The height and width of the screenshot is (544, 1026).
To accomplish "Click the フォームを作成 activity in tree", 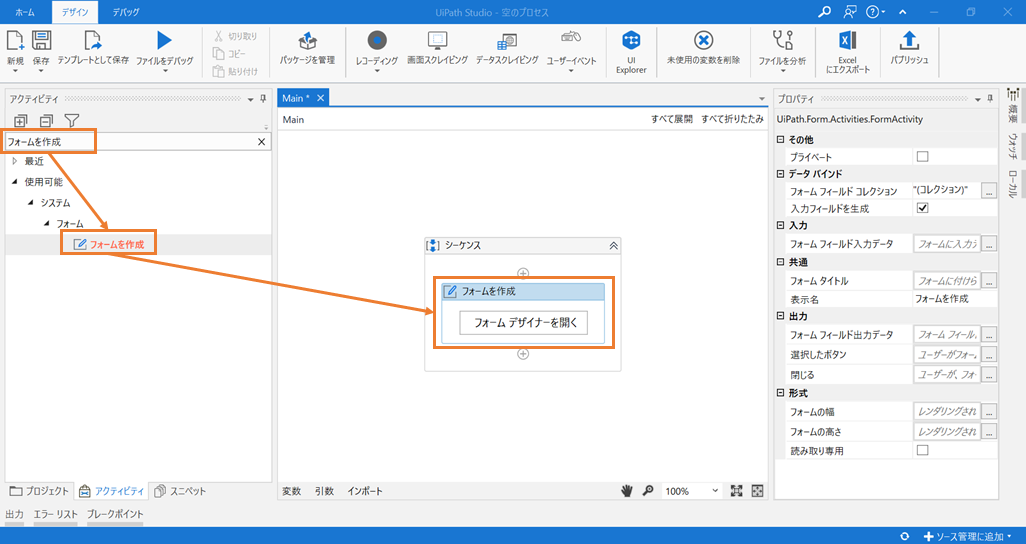I will pyautogui.click(x=109, y=244).
